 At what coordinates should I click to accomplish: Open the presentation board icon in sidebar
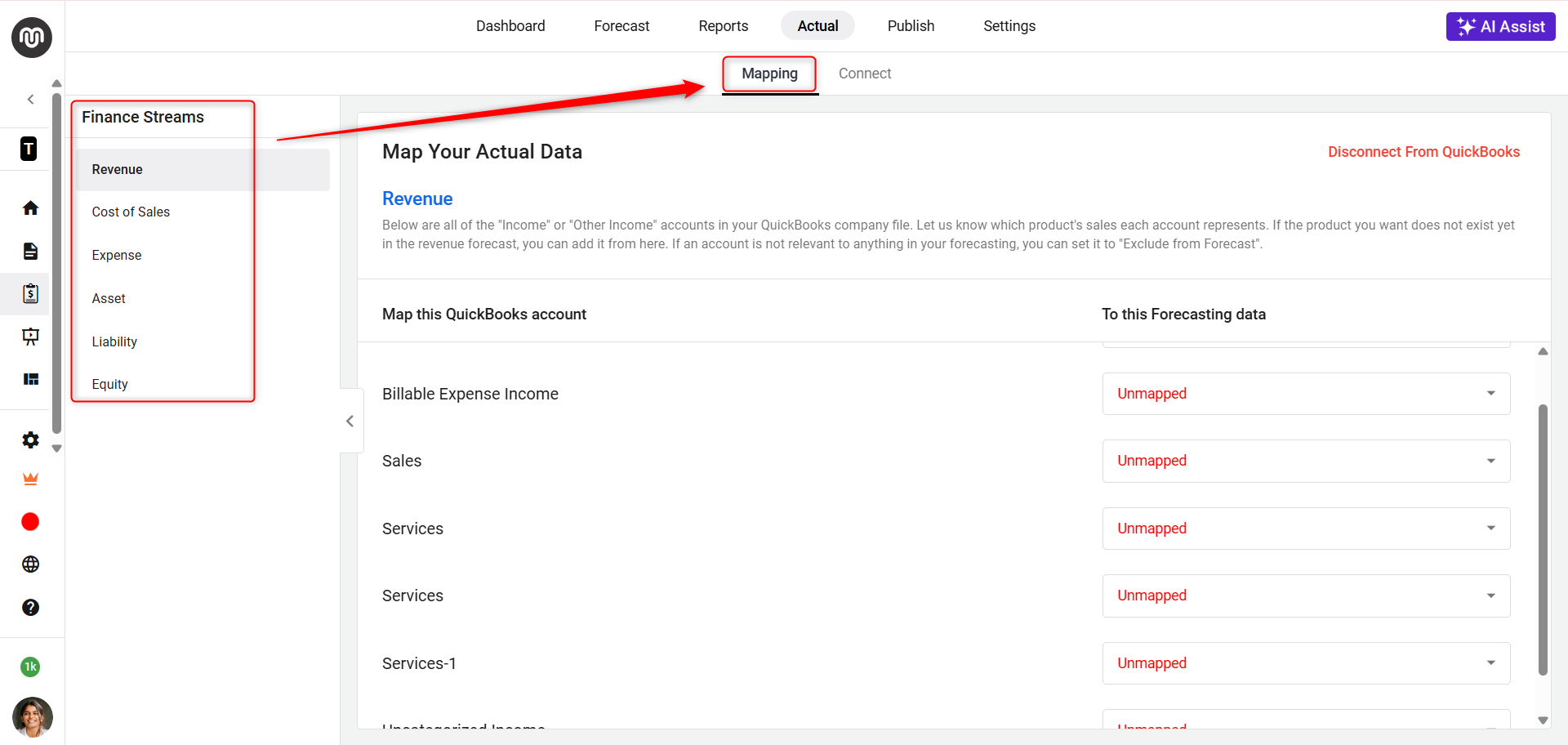pyautogui.click(x=30, y=337)
